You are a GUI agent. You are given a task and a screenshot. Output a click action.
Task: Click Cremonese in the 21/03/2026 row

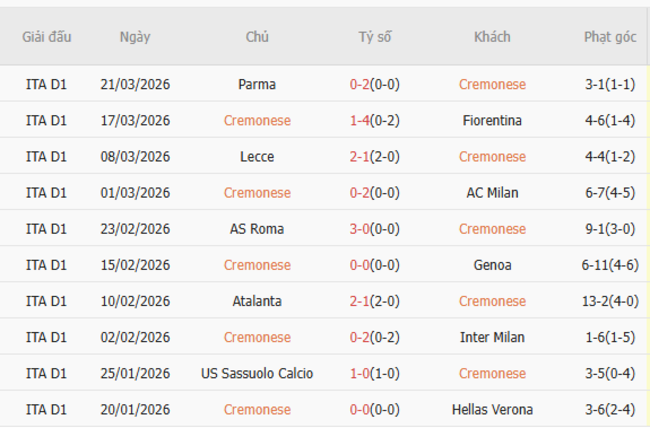coord(492,84)
